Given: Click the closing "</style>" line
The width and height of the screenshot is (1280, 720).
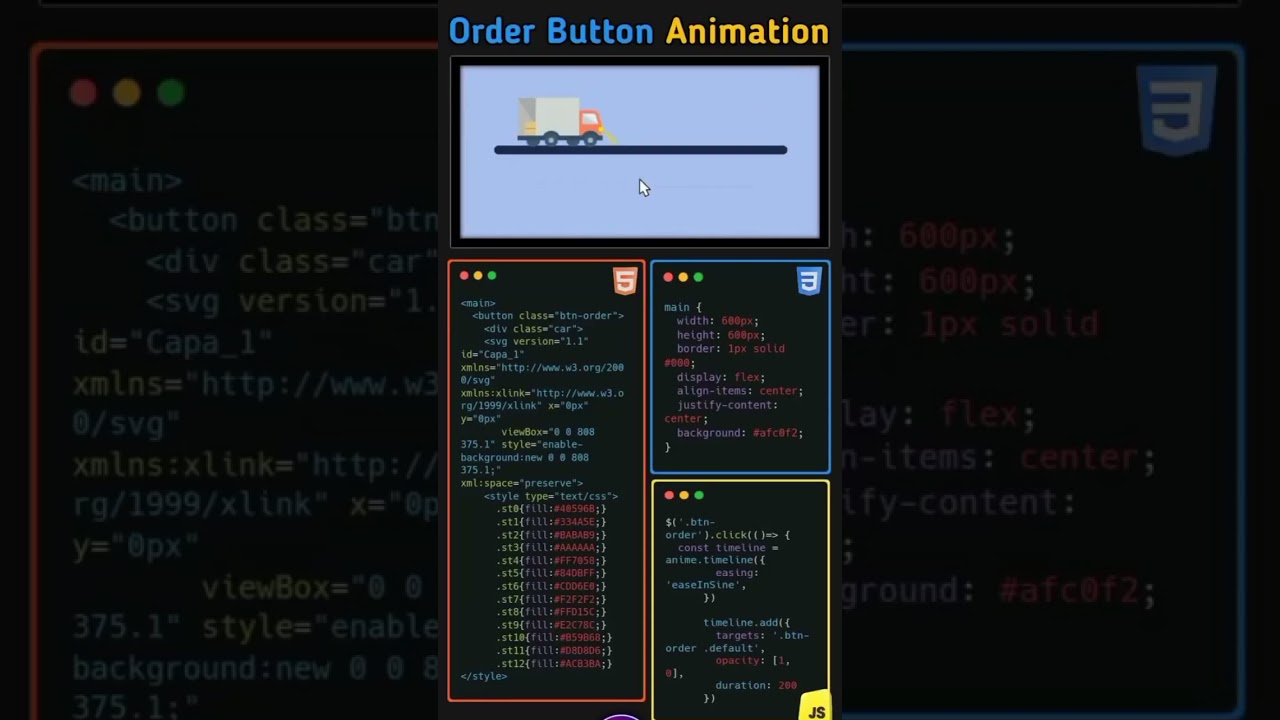Looking at the screenshot, I should [x=484, y=677].
